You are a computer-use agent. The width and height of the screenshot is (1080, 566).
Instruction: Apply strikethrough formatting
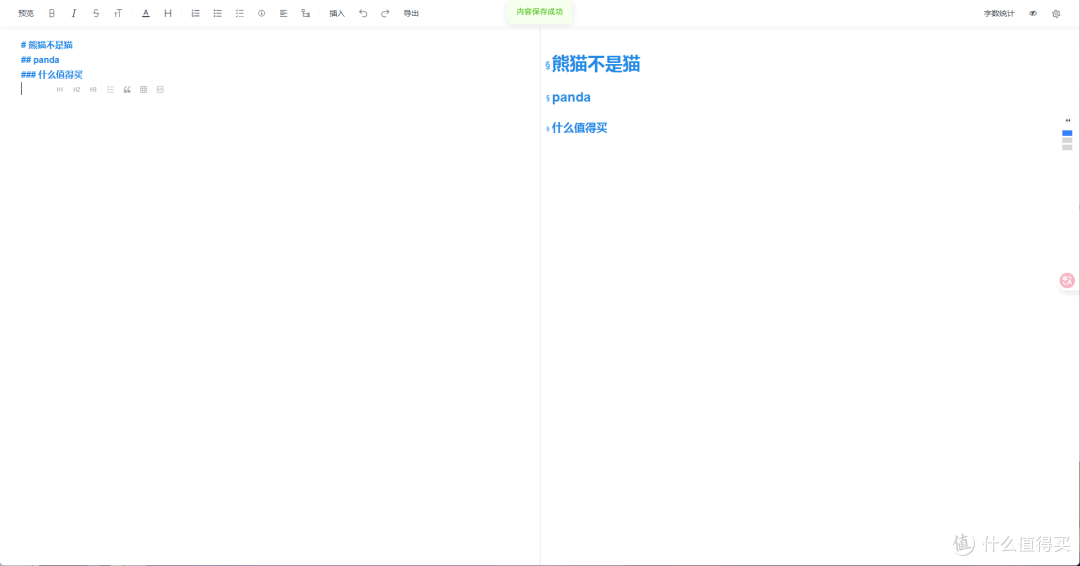pyautogui.click(x=96, y=13)
